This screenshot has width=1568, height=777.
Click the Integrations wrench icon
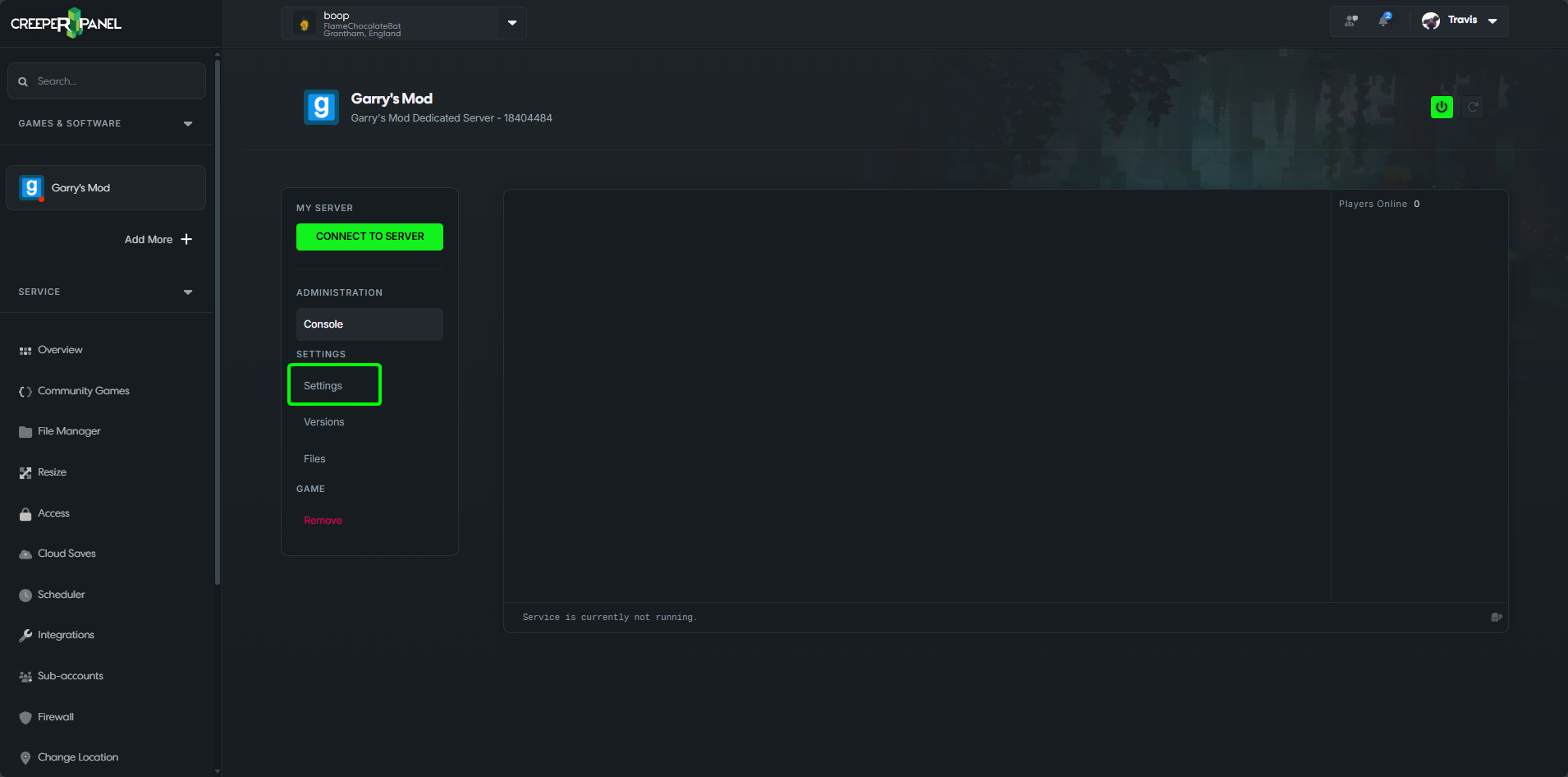point(25,636)
